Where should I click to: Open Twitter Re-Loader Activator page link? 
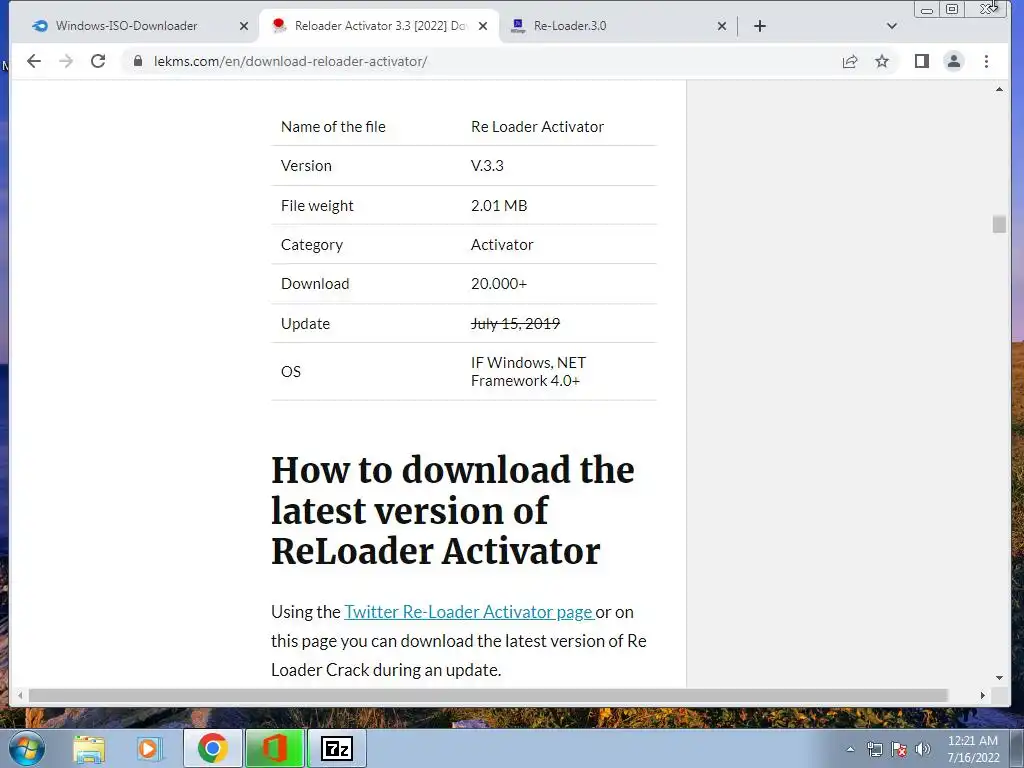click(469, 612)
